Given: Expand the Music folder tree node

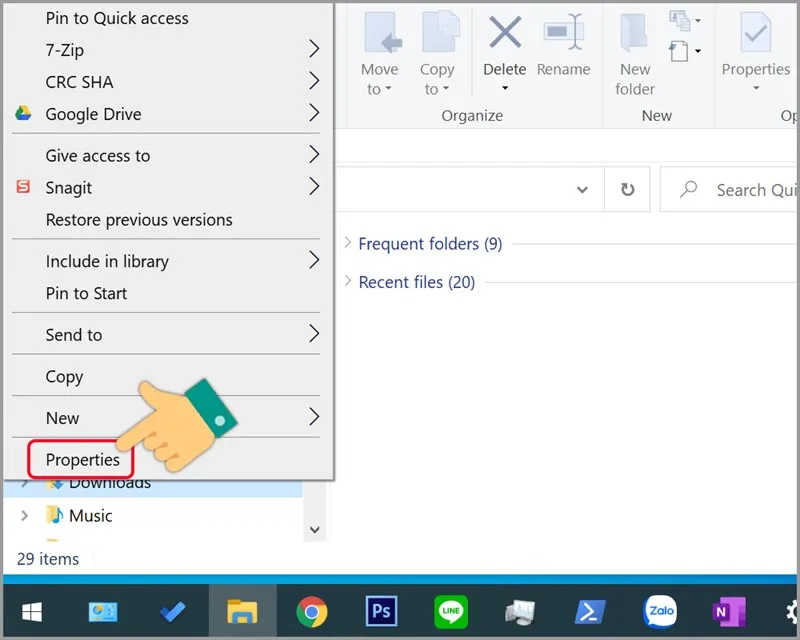Looking at the screenshot, I should (26, 516).
